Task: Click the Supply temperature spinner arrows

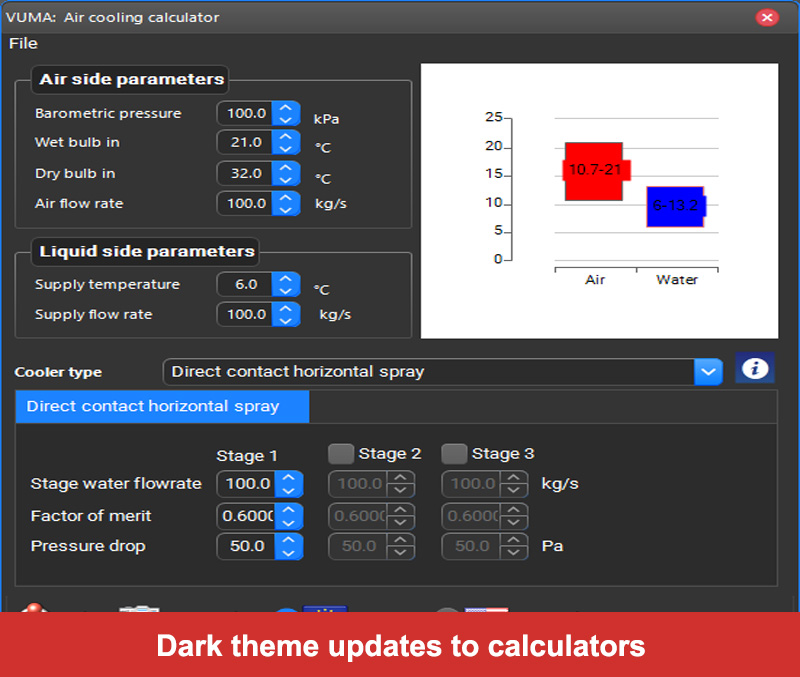Action: click(287, 284)
